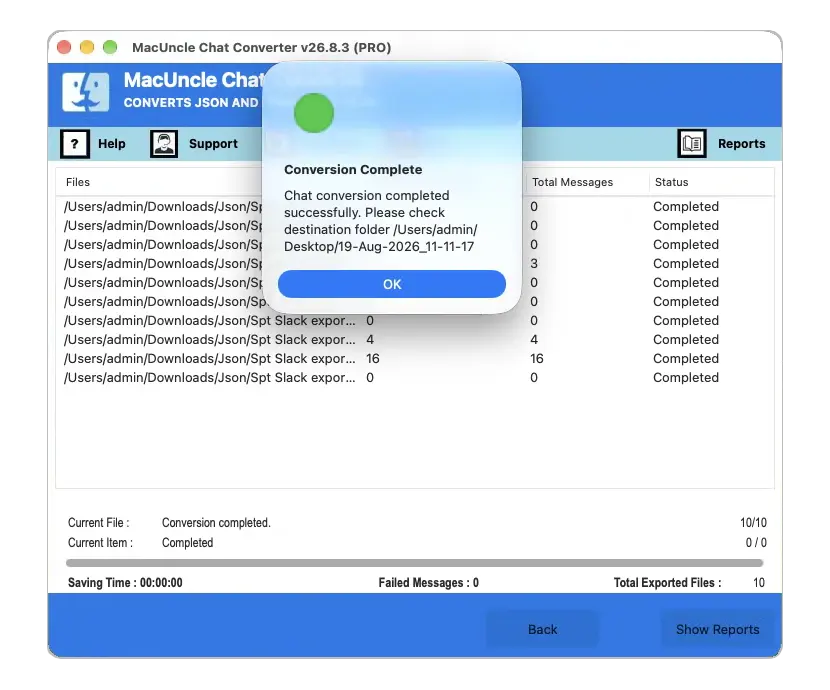830x690 pixels.
Task: Click the yellow minimize window button
Action: point(87,47)
